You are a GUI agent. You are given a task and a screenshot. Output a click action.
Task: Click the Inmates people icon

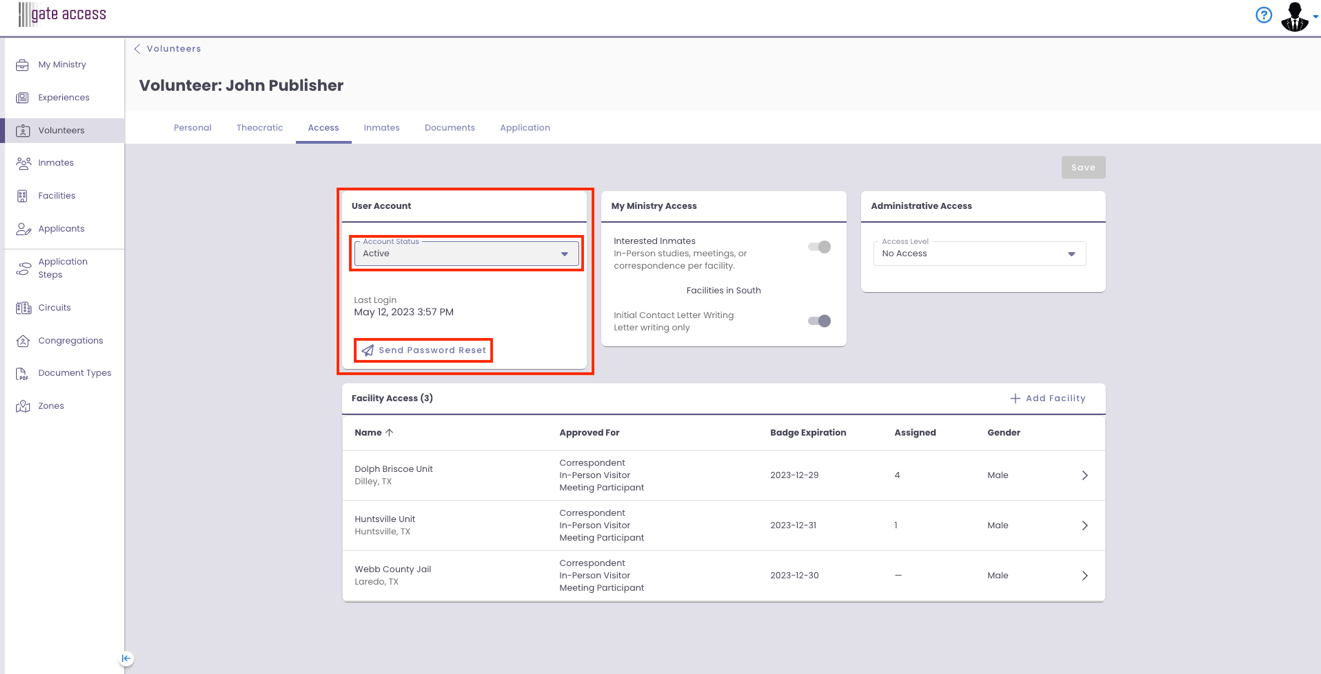pos(23,163)
